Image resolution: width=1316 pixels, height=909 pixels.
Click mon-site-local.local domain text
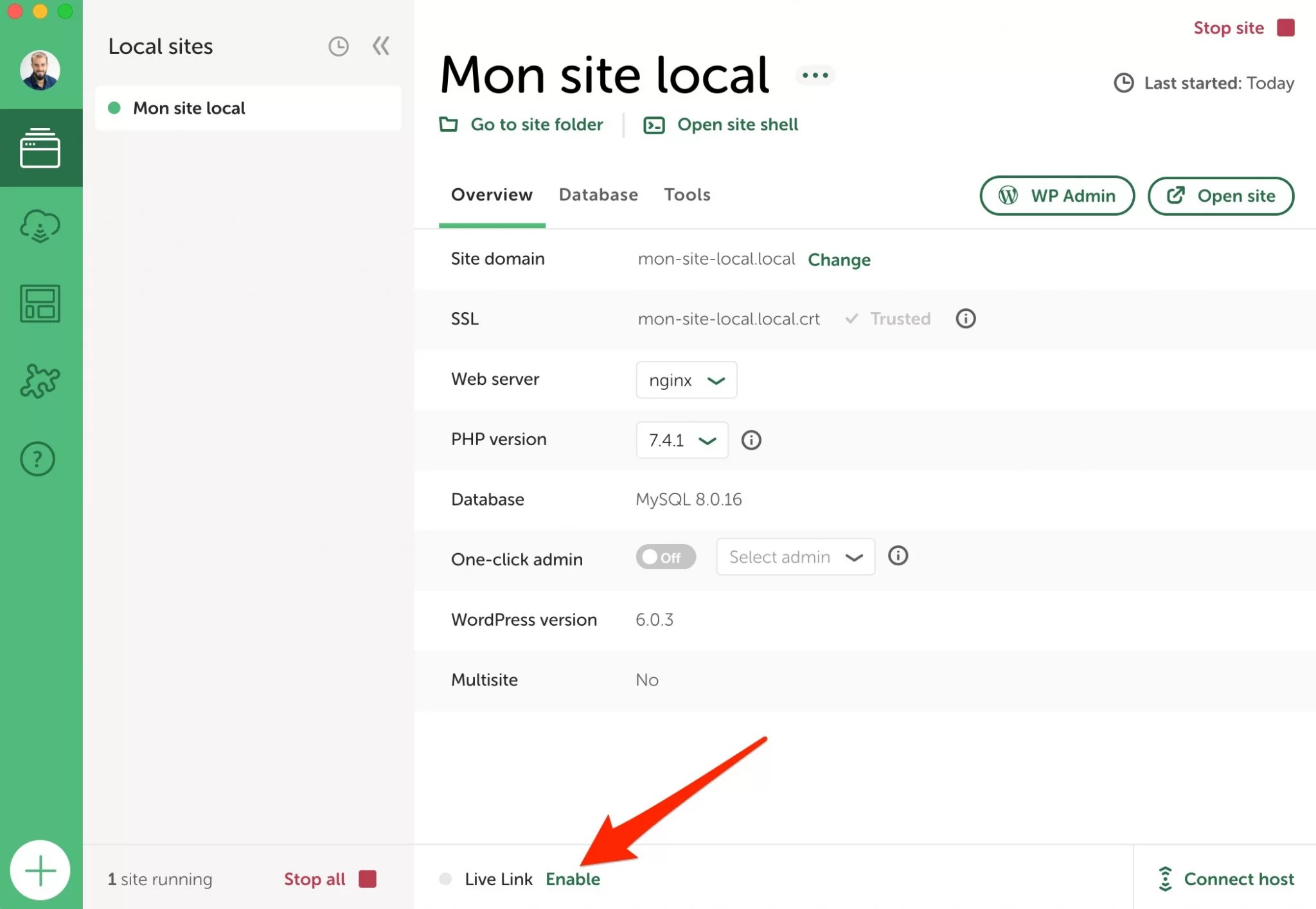716,259
